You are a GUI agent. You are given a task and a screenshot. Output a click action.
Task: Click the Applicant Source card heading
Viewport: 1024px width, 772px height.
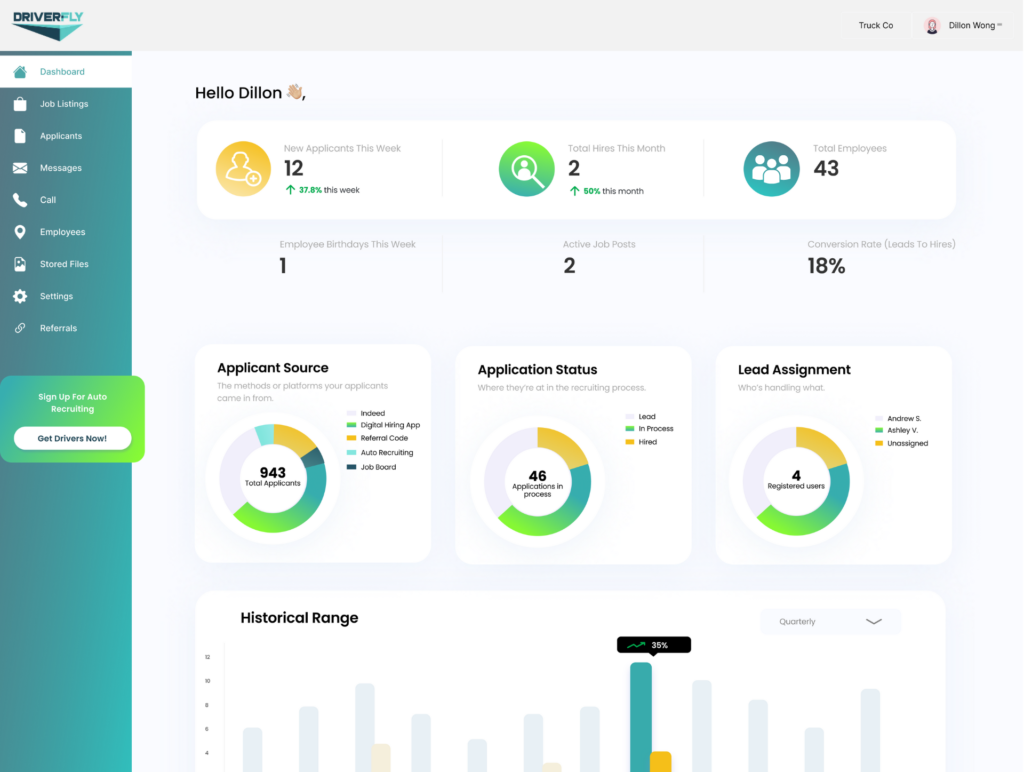(x=272, y=368)
